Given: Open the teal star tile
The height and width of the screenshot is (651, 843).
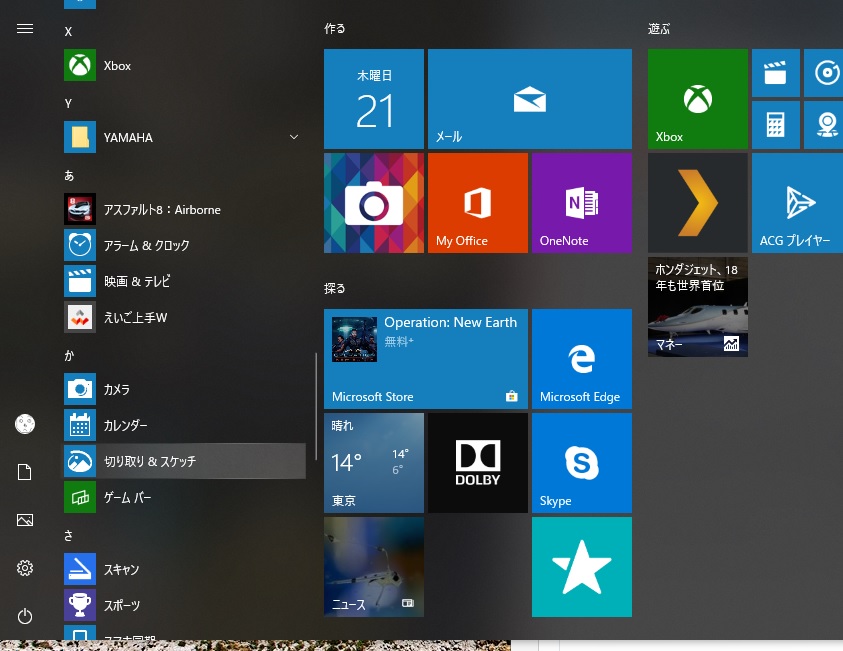Looking at the screenshot, I should click(582, 567).
